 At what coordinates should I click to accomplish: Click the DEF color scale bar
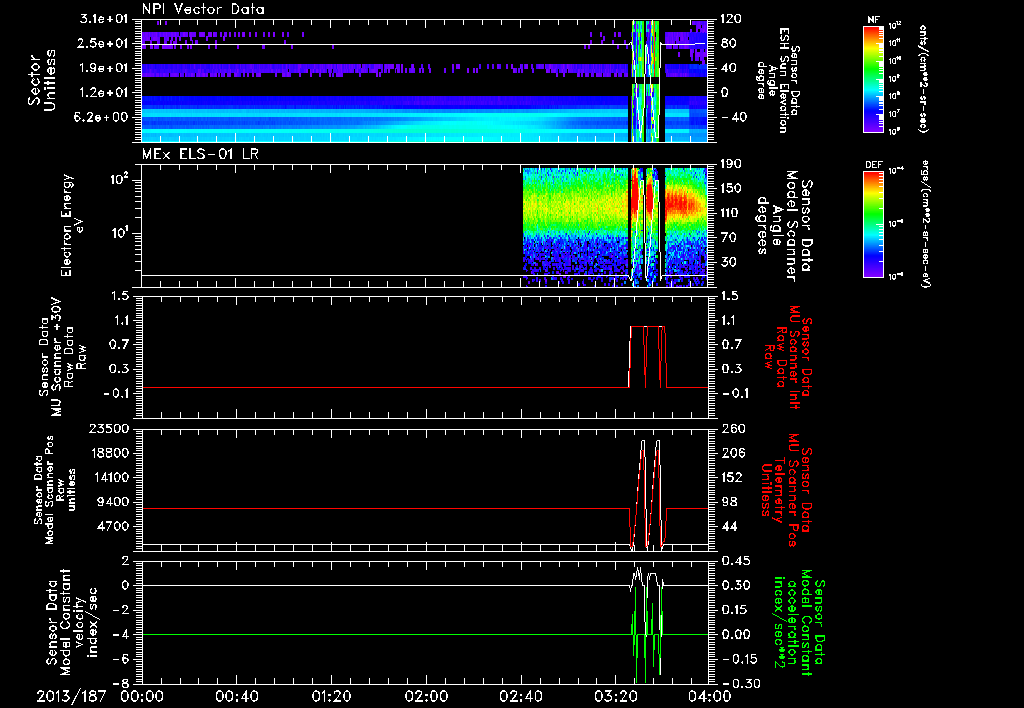[873, 224]
